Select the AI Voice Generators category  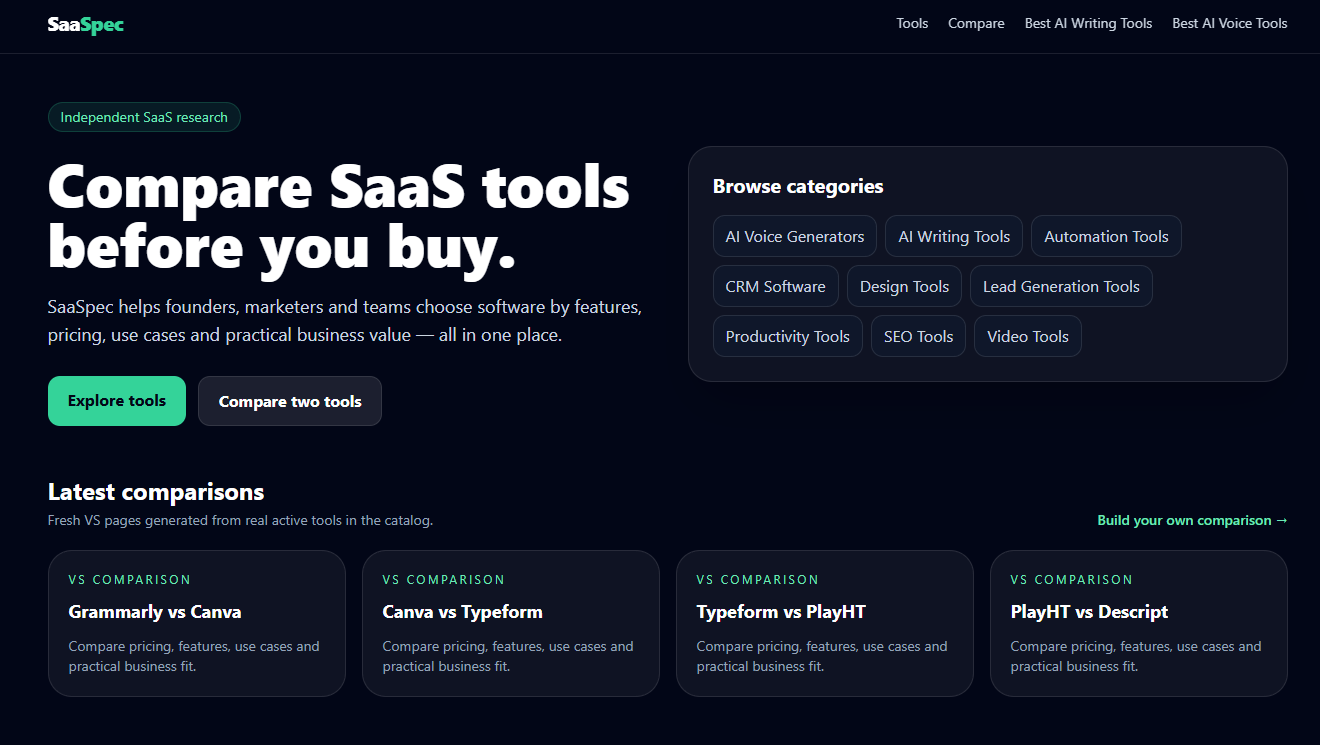coord(795,236)
